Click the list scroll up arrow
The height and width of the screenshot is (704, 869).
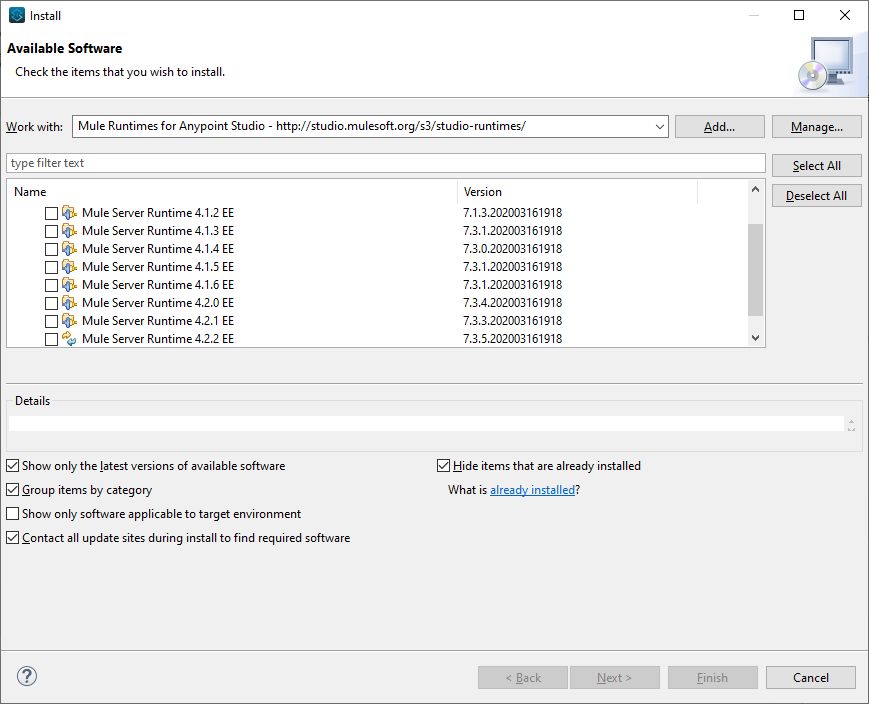755,190
